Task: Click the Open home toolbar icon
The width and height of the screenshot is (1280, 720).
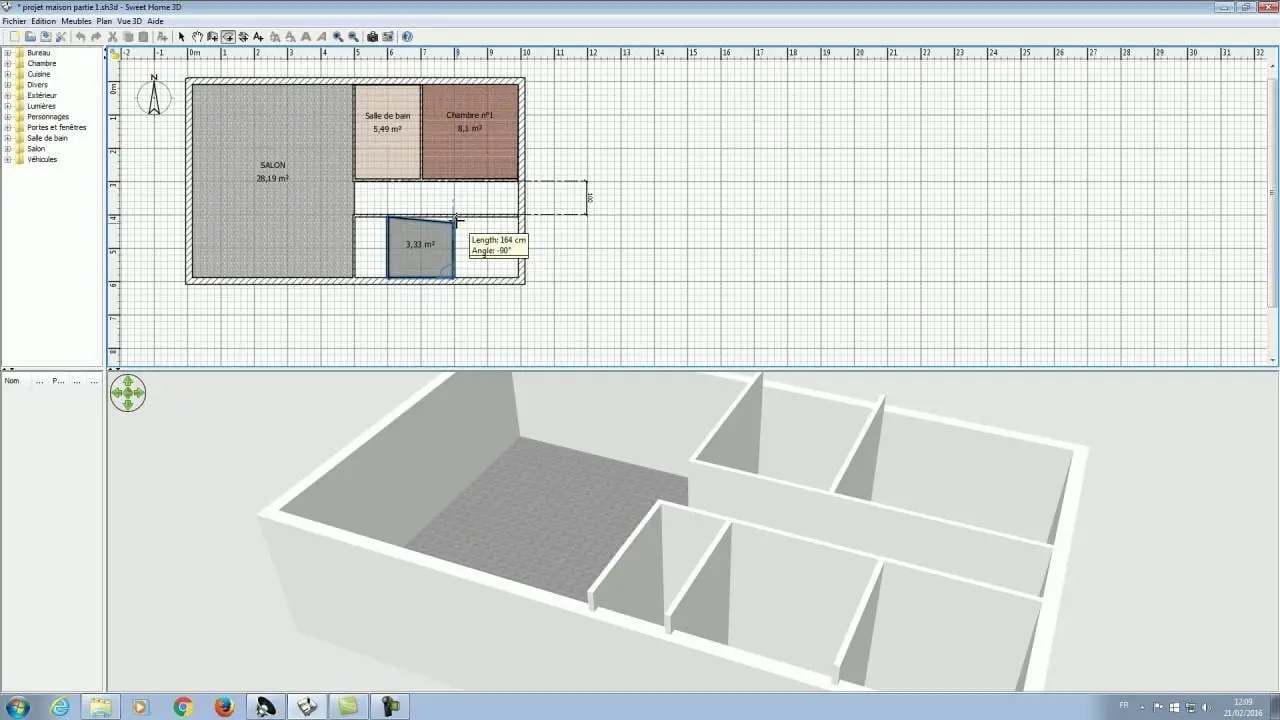Action: 30,37
